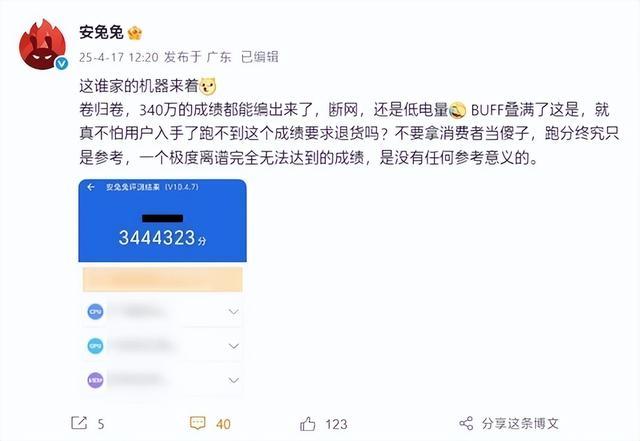This screenshot has width=640, height=441.
Task: Click 分享这条博文 share button
Action: [509, 423]
